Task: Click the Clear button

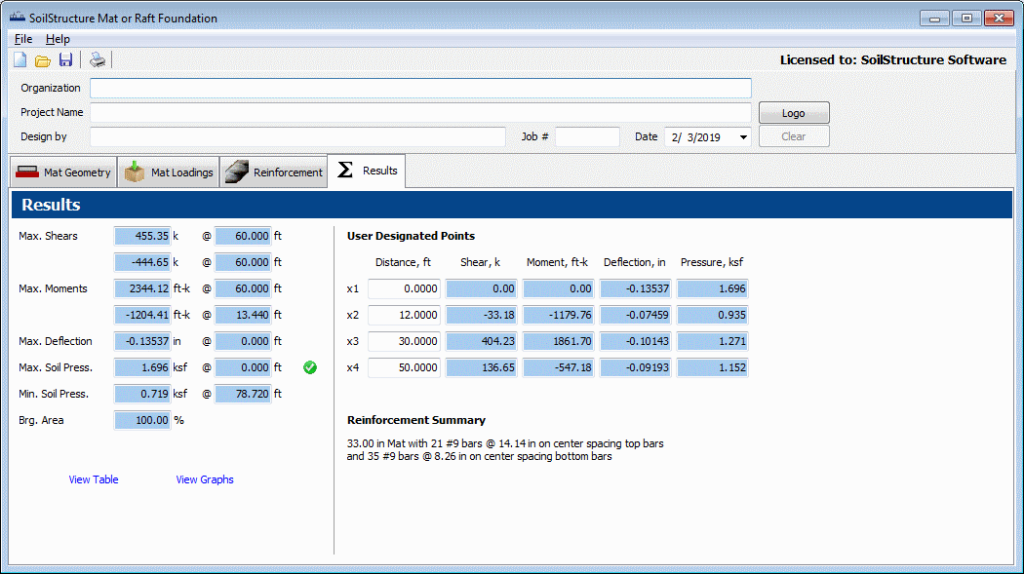Action: 793,136
